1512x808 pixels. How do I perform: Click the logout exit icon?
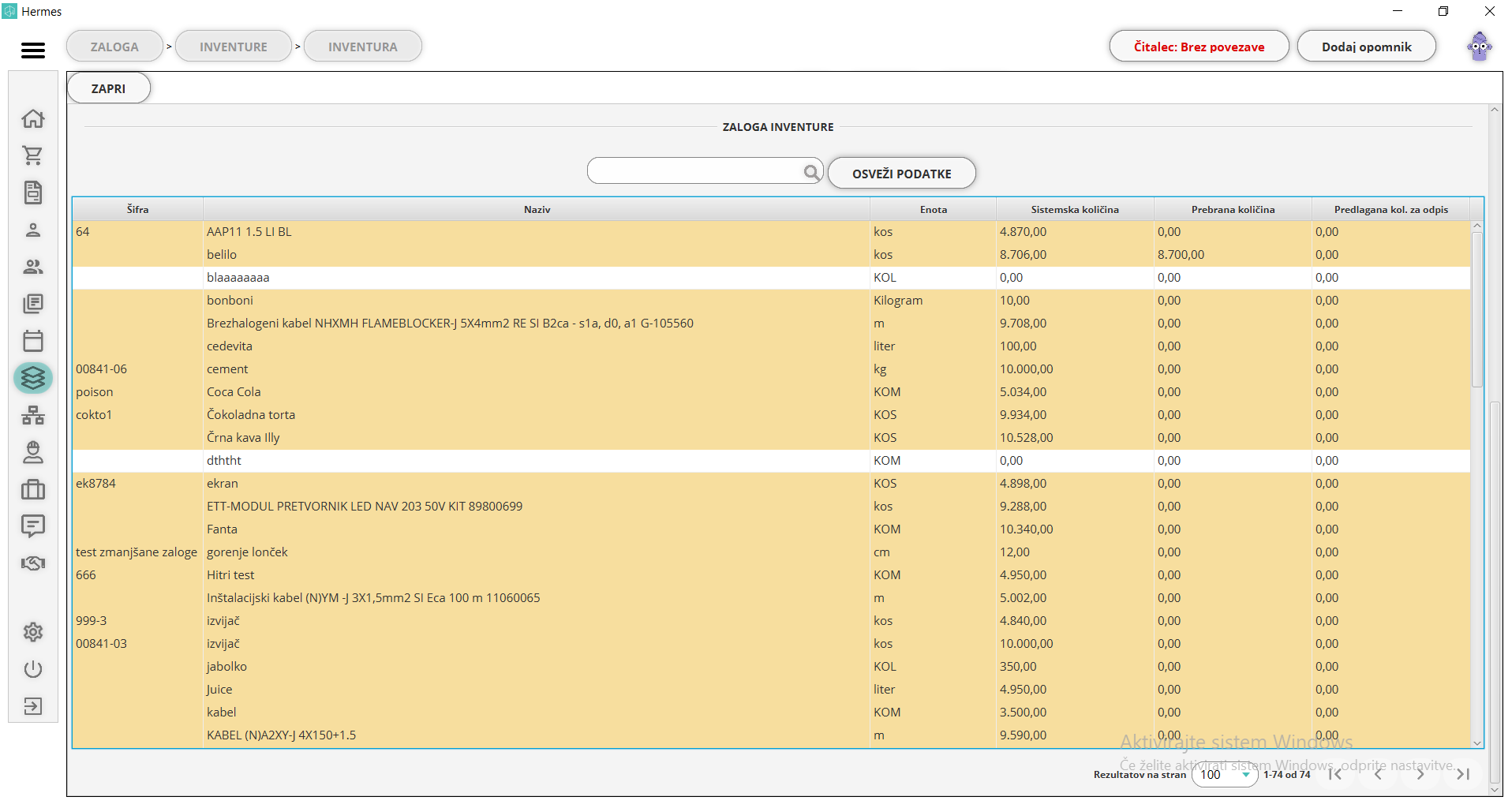(33, 706)
